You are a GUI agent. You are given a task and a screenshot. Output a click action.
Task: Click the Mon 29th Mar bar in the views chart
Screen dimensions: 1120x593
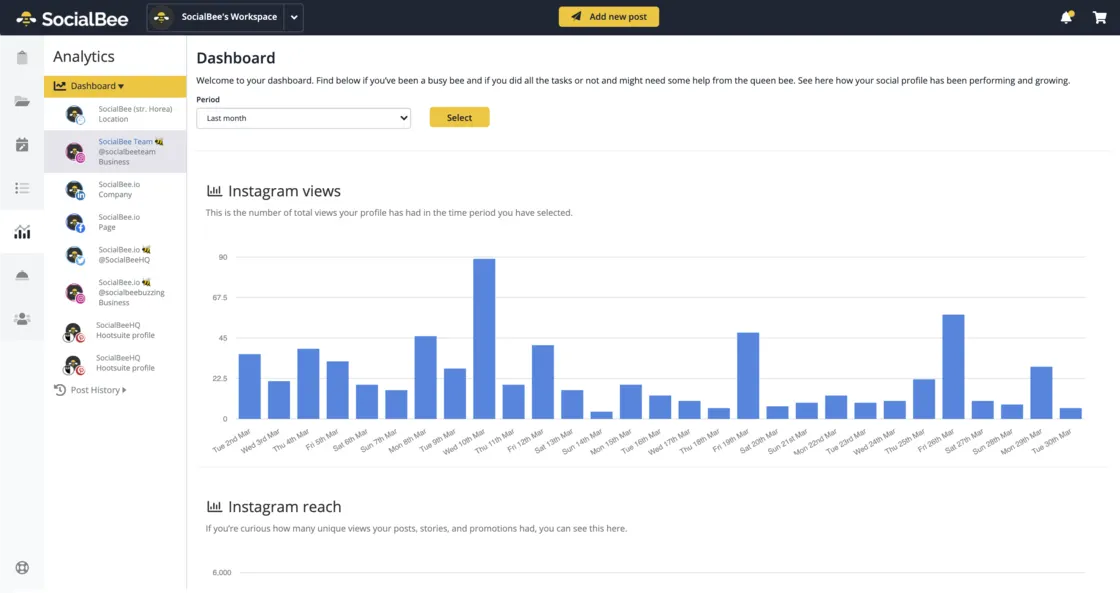[x=1041, y=393]
